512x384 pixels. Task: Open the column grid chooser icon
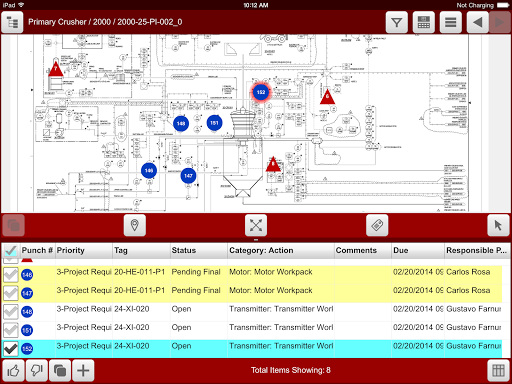click(498, 370)
